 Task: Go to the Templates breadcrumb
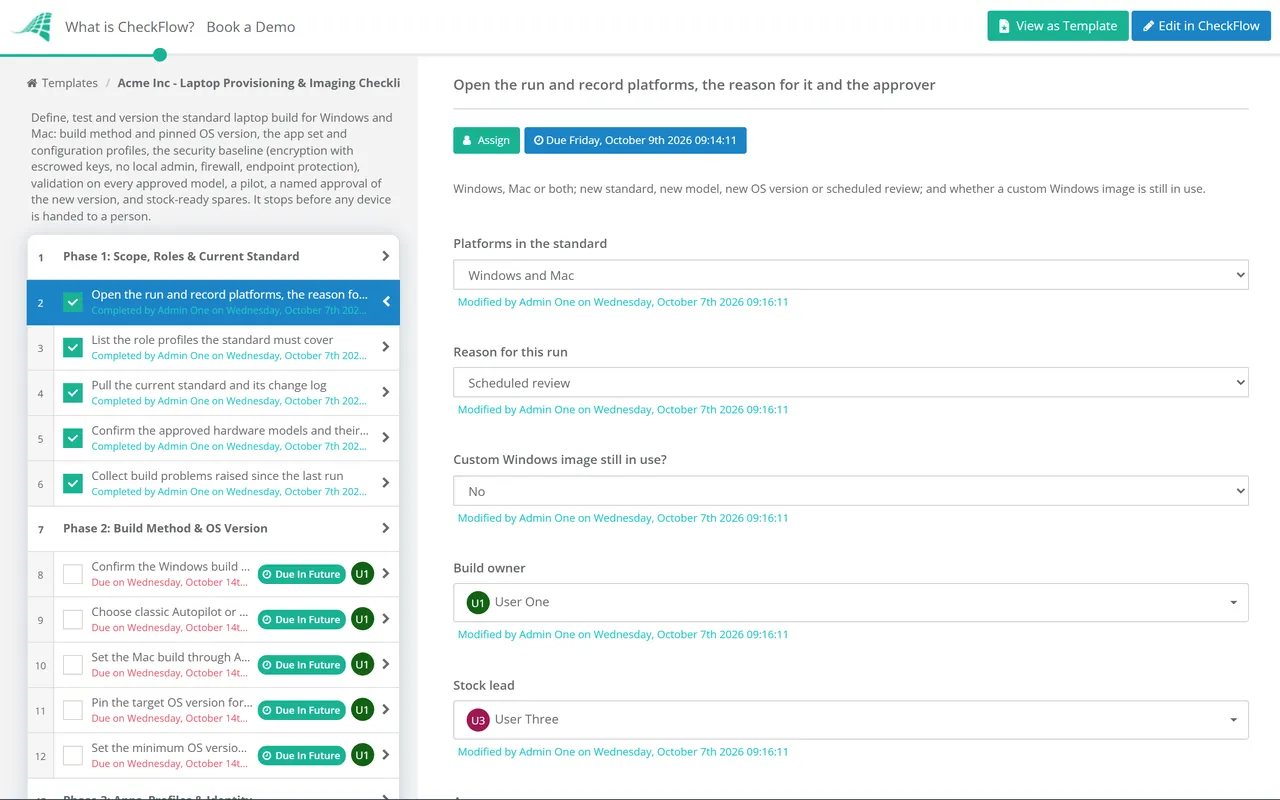(x=70, y=83)
